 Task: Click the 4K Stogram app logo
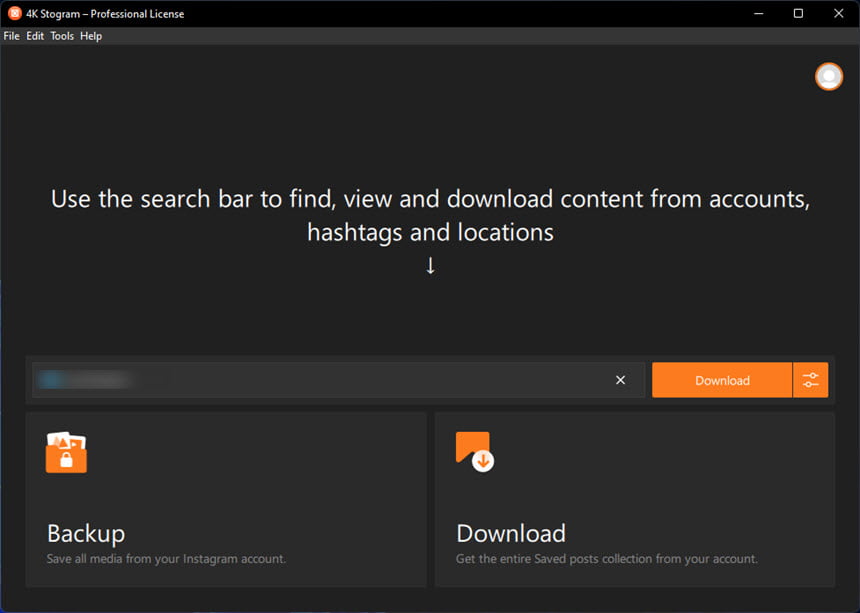pos(15,13)
